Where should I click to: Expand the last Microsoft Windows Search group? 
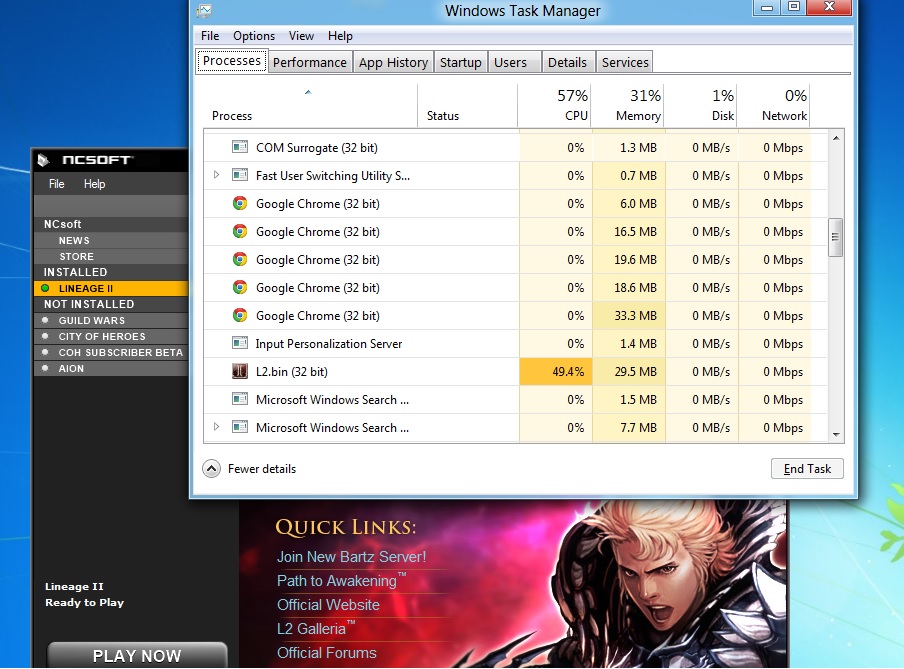point(216,427)
